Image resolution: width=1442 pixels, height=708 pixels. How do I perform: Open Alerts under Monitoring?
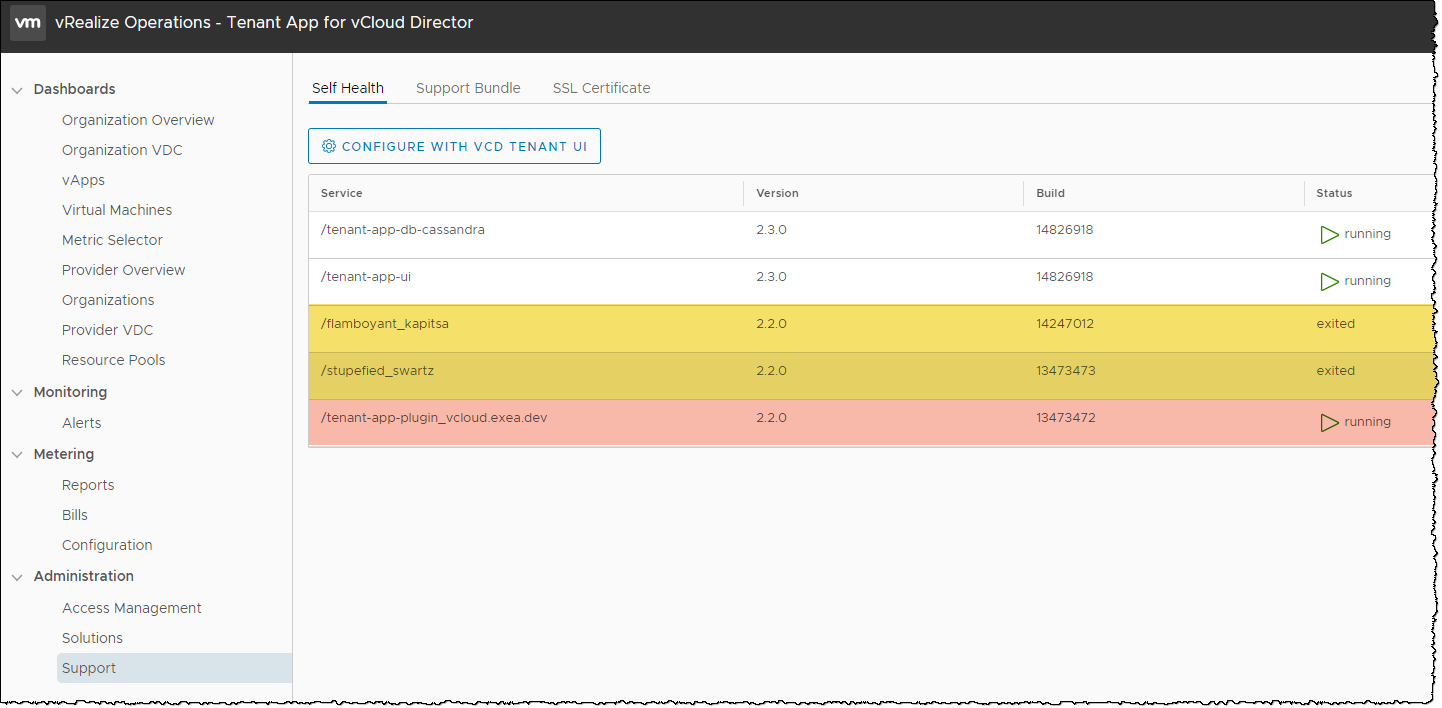[81, 423]
